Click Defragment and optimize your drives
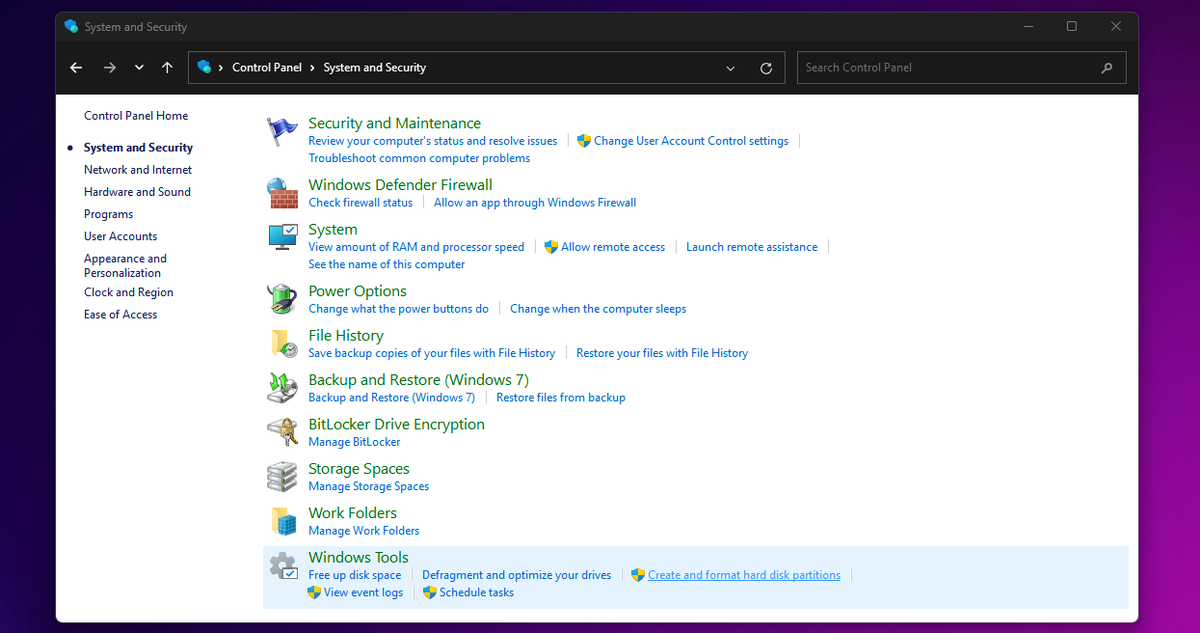Screen dimensions: 1200x633 click(517, 575)
